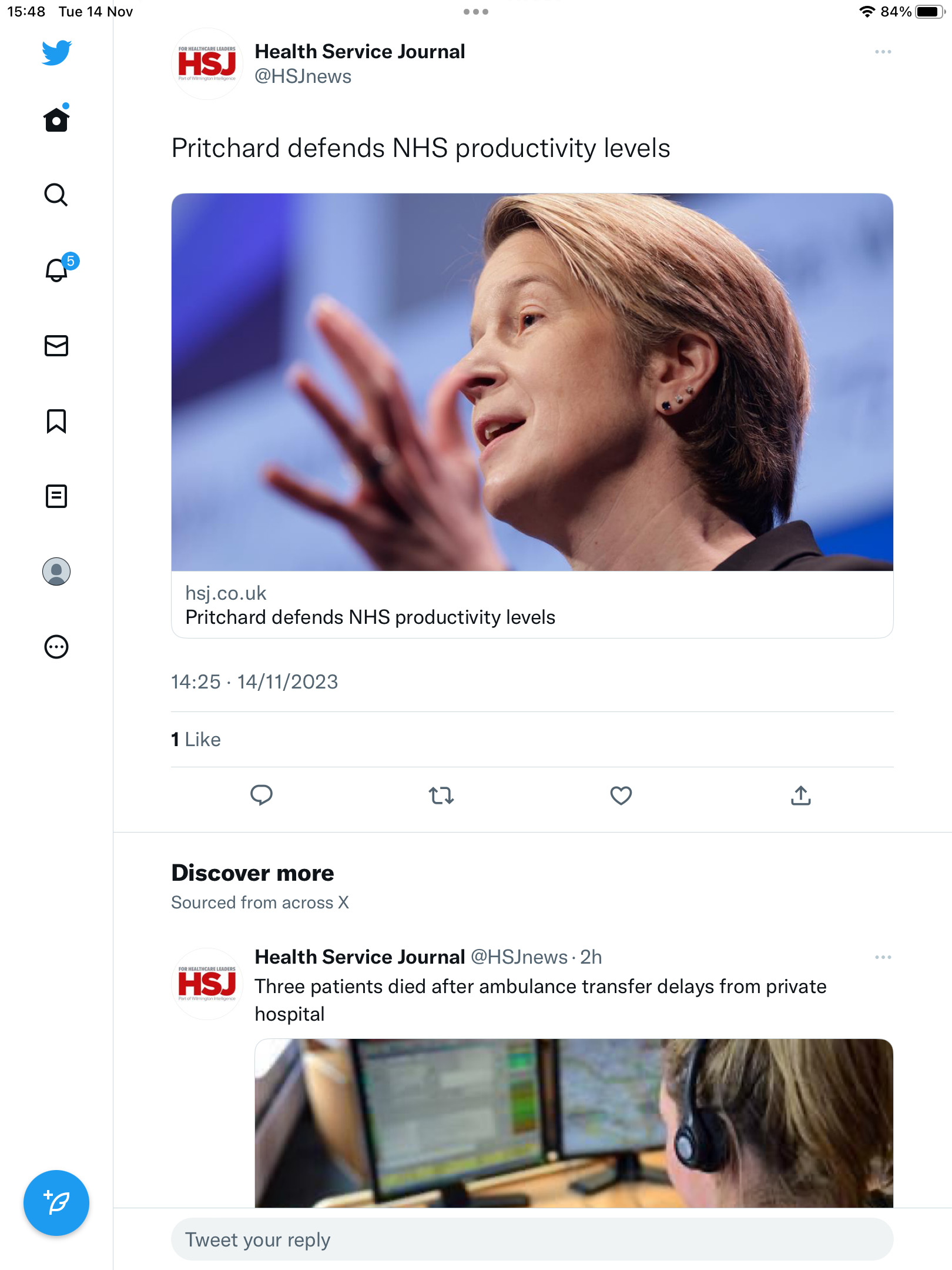The image size is (952, 1270).
Task: Like the Pritchard tweet with heart
Action: [x=621, y=796]
